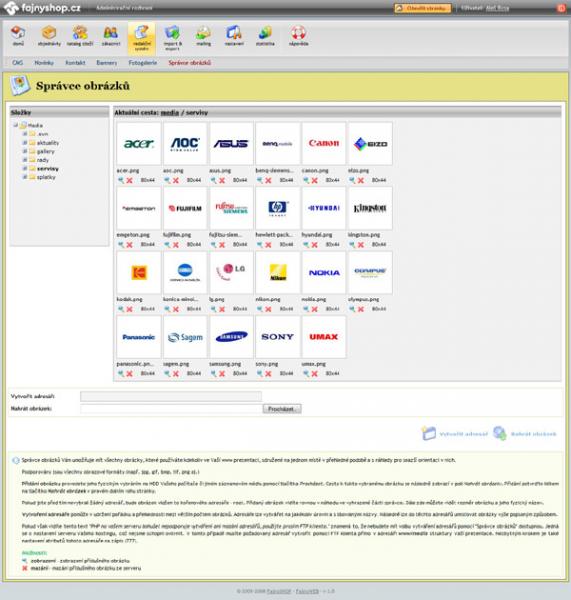Collapse the Media root folder
571x600 pixels.
[16, 125]
